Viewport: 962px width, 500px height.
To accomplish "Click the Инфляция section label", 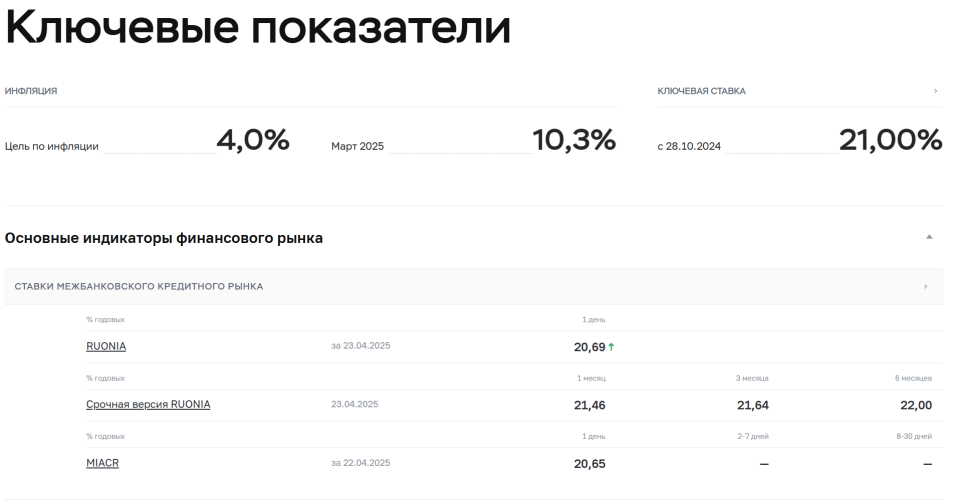I will tap(31, 91).
